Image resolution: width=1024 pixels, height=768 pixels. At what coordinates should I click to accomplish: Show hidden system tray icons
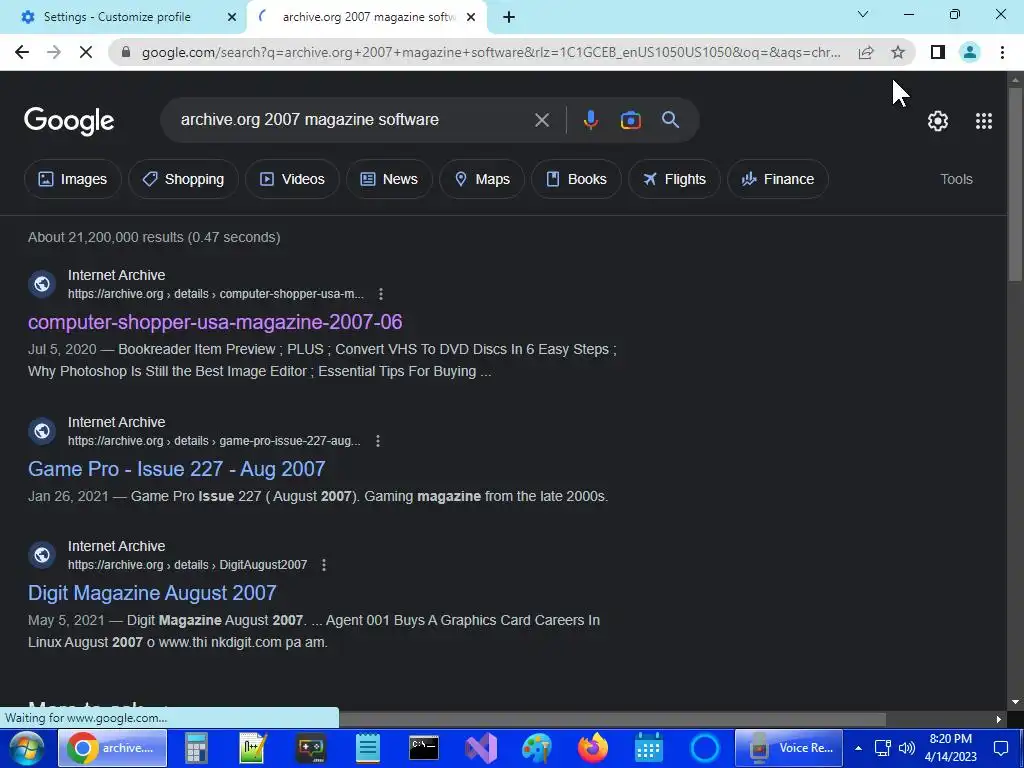tap(858, 748)
